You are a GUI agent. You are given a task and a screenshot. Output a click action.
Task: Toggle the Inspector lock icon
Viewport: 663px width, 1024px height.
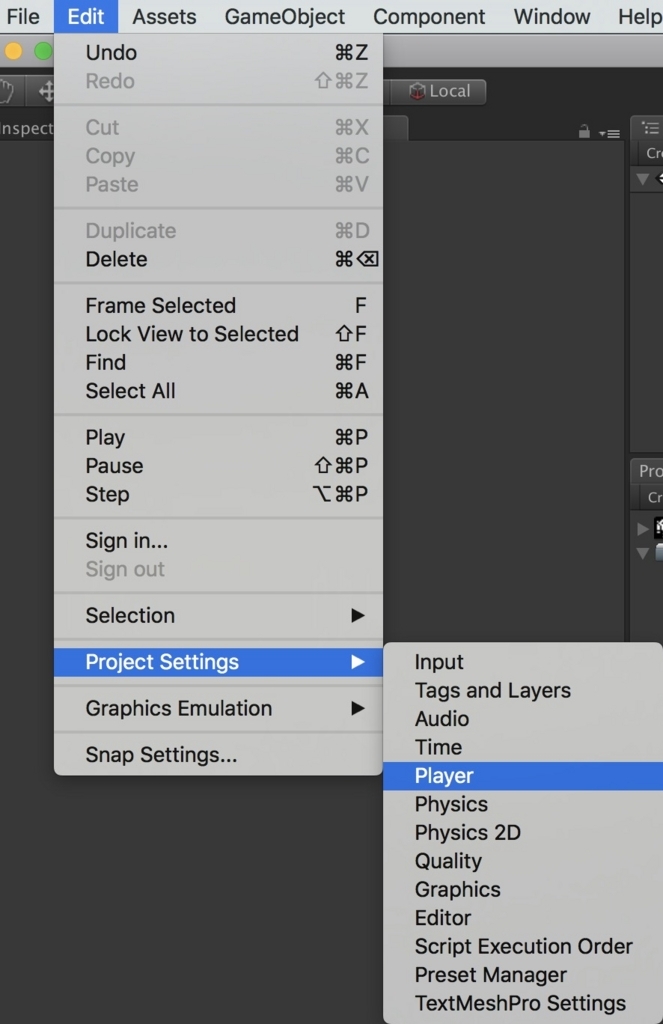584,133
